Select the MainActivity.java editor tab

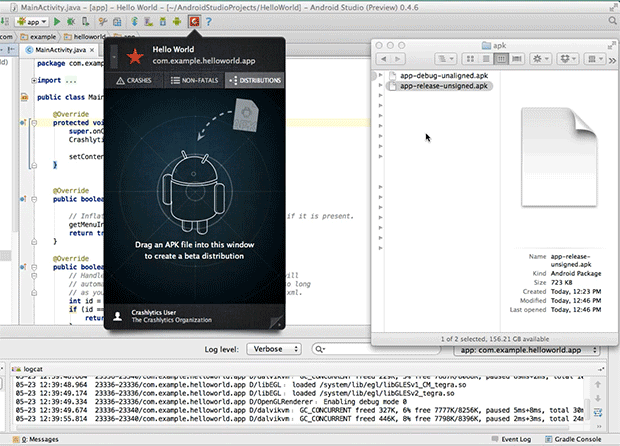point(60,50)
